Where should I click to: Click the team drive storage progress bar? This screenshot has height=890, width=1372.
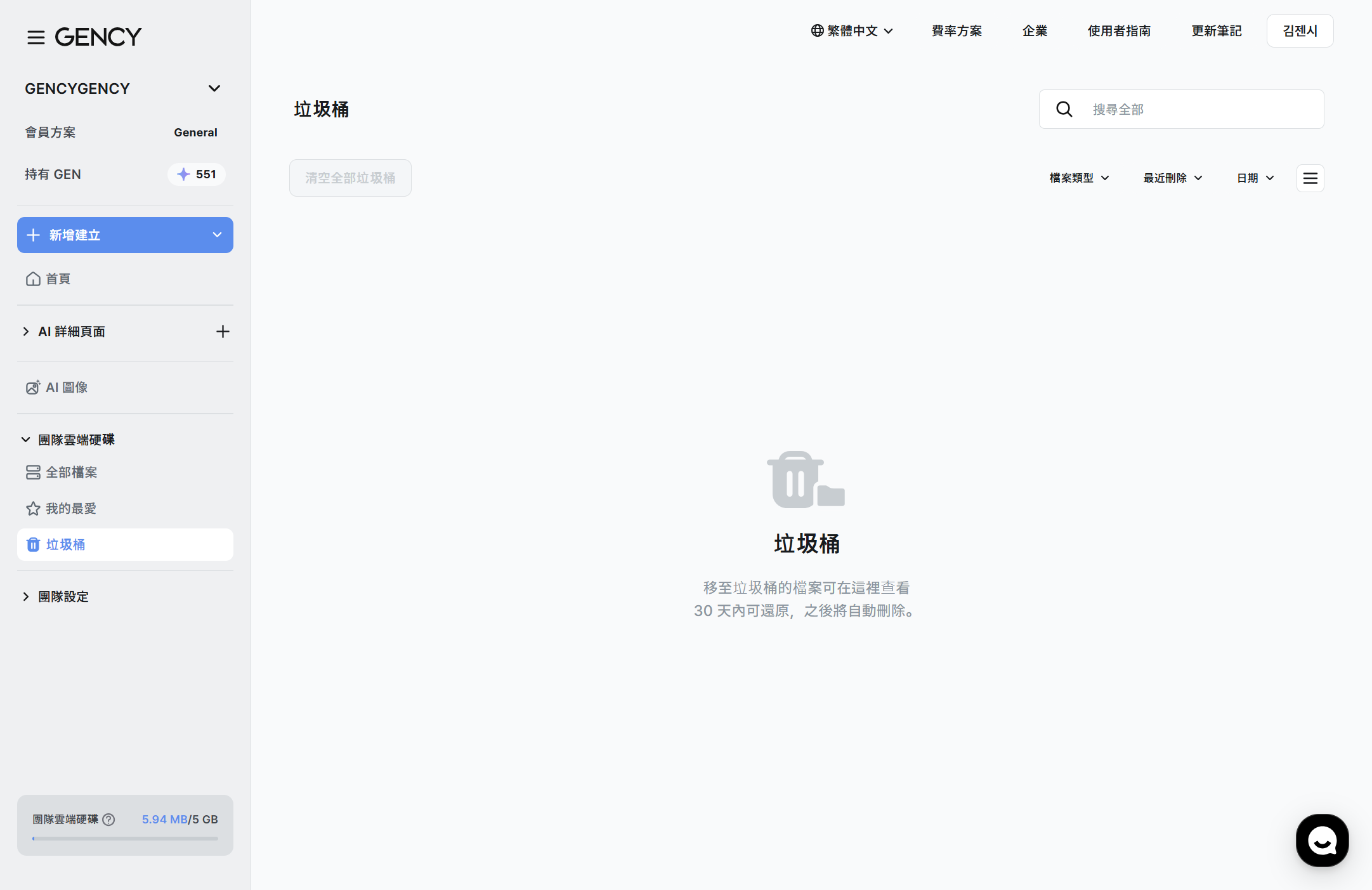click(125, 839)
